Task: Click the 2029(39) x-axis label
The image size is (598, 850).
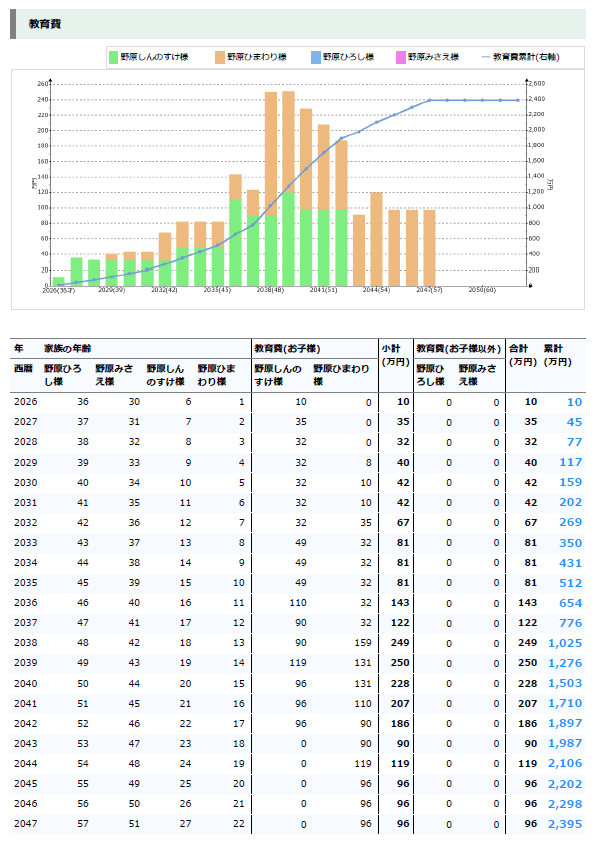Action: pyautogui.click(x=111, y=290)
